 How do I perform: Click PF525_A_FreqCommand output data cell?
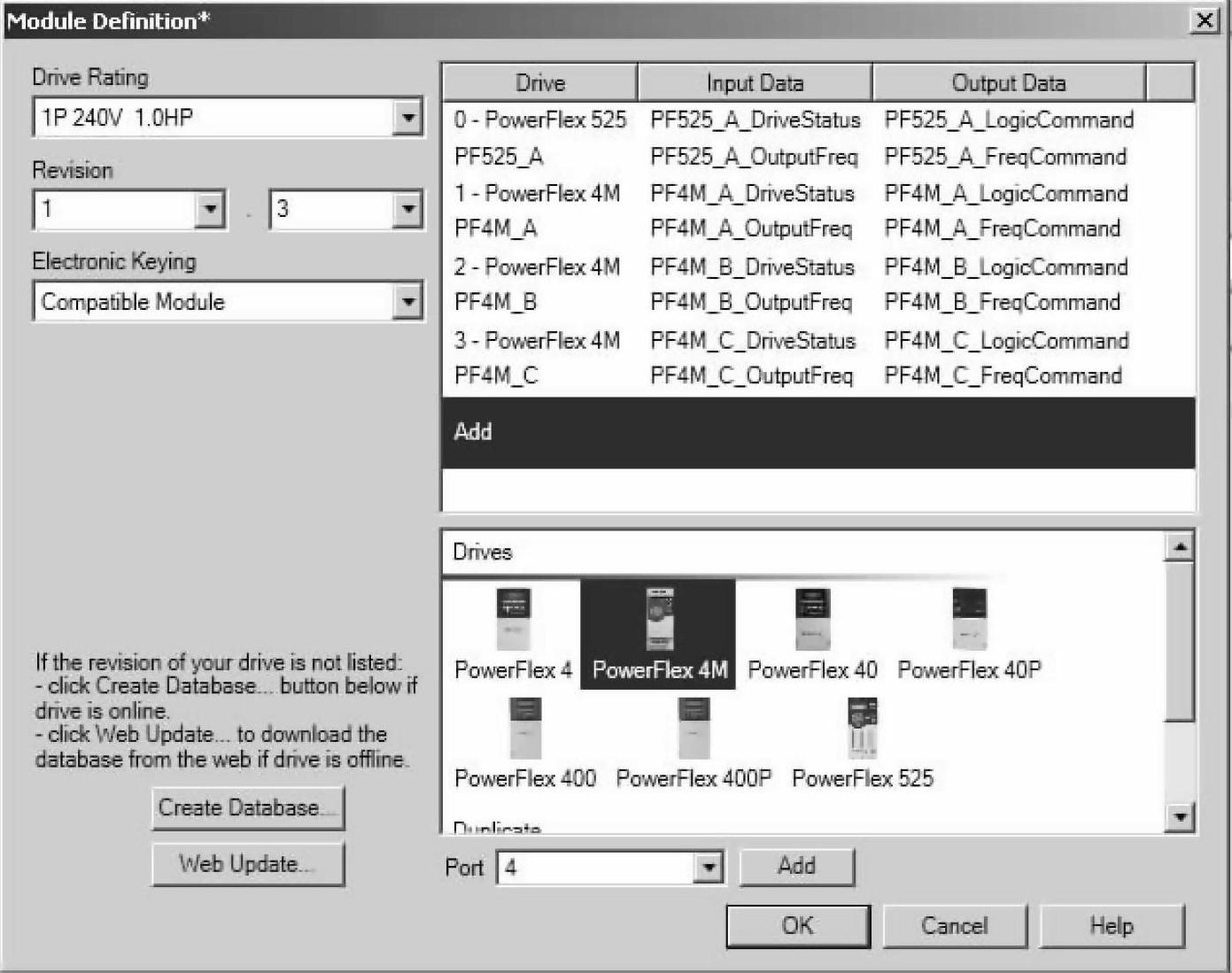click(1005, 157)
